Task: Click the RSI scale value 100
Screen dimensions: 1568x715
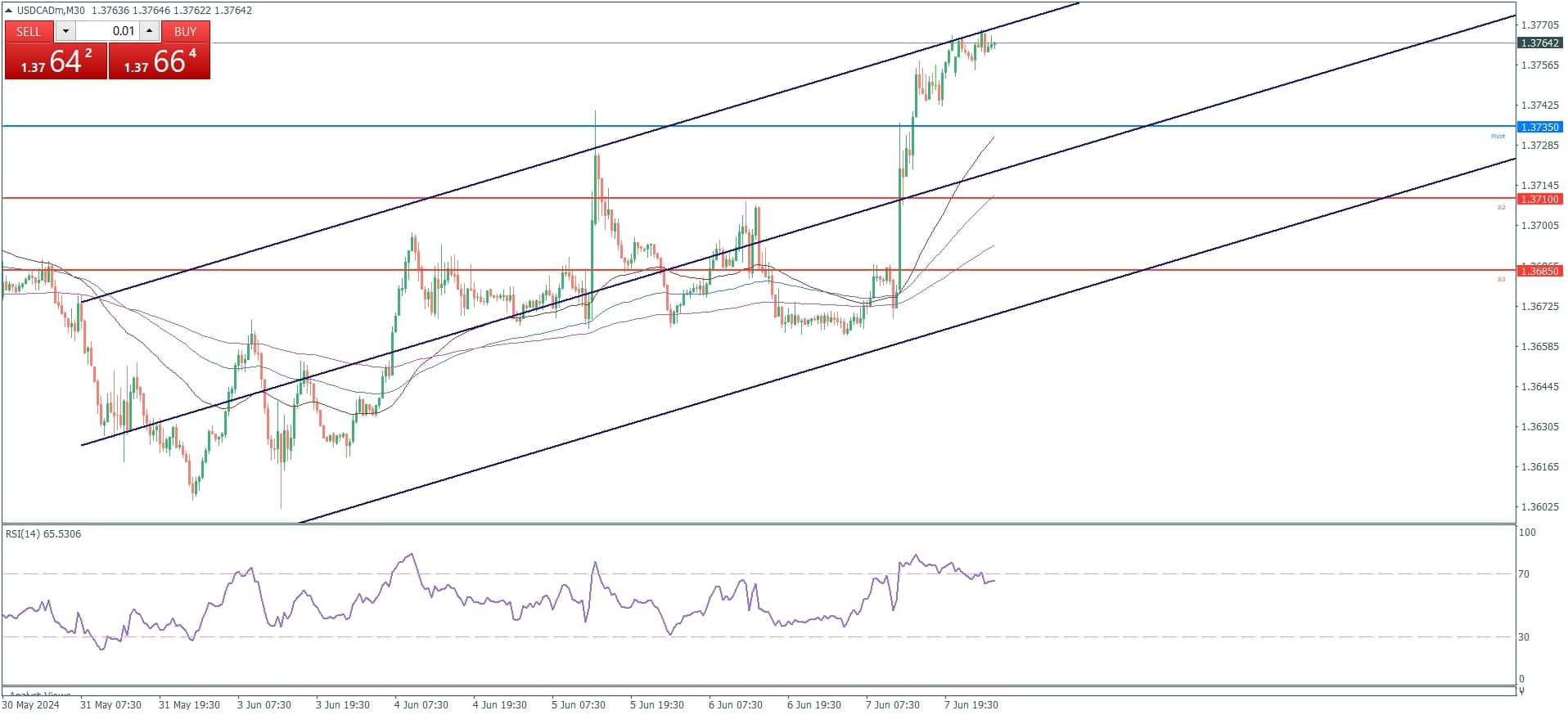Action: (x=1527, y=533)
